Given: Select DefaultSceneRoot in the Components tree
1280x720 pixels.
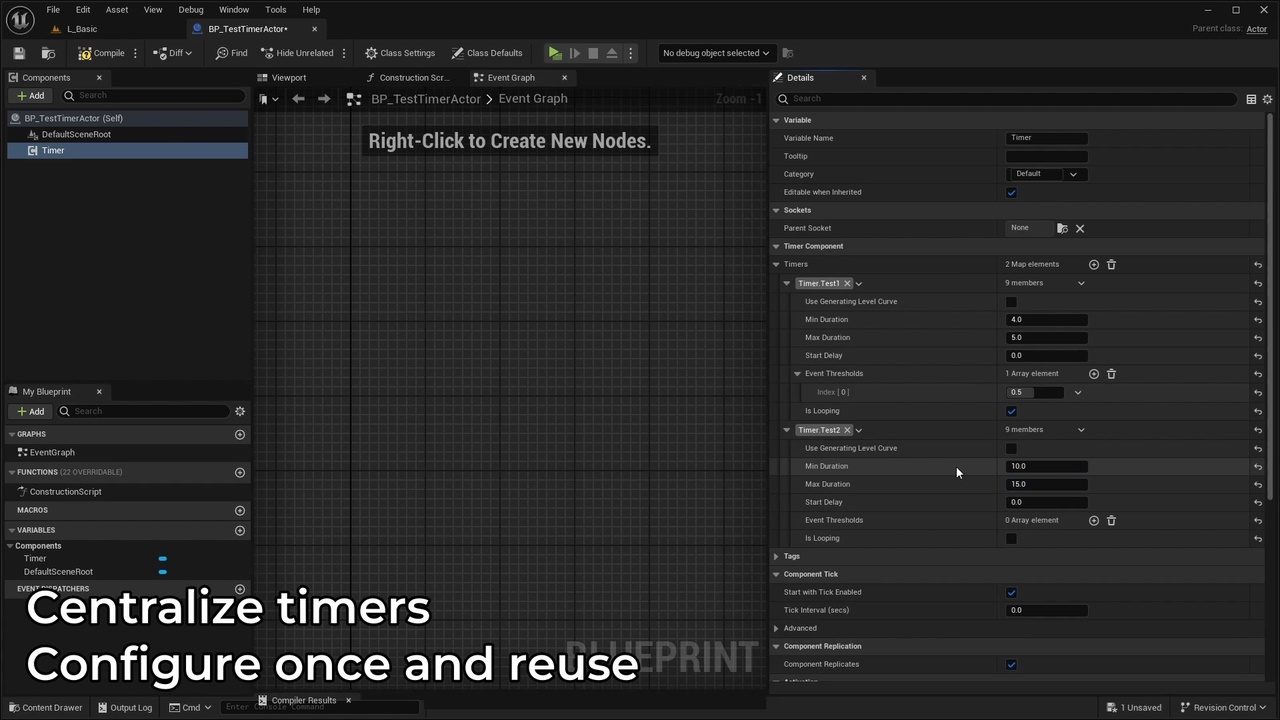Looking at the screenshot, I should point(76,134).
